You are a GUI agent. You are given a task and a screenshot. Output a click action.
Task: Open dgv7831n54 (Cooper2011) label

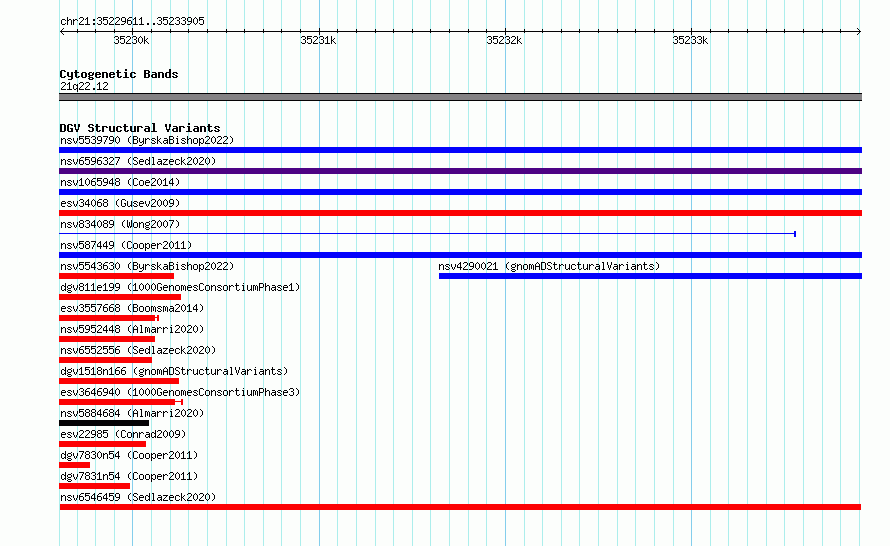[129, 476]
